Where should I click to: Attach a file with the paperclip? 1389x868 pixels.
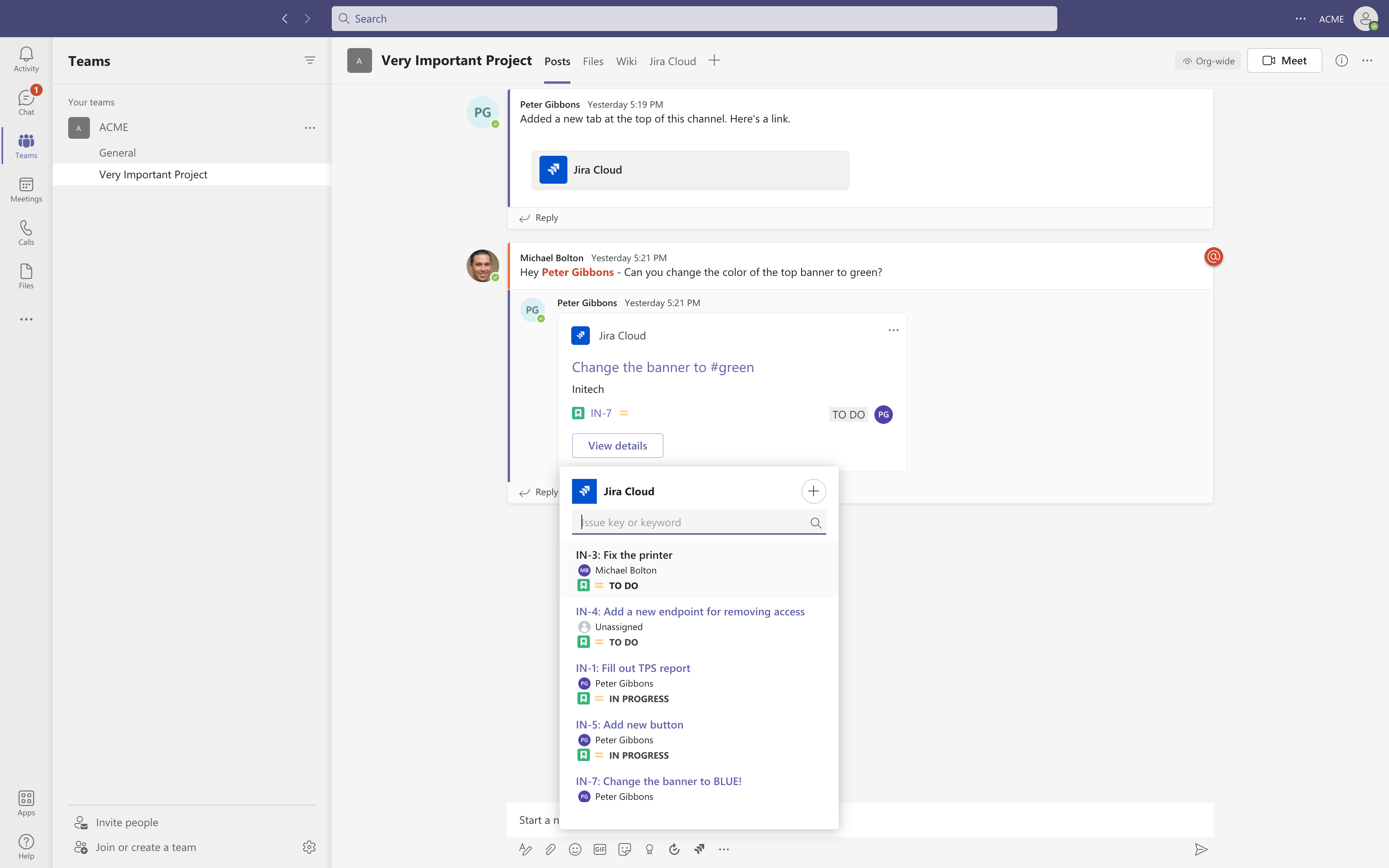pyautogui.click(x=550, y=849)
